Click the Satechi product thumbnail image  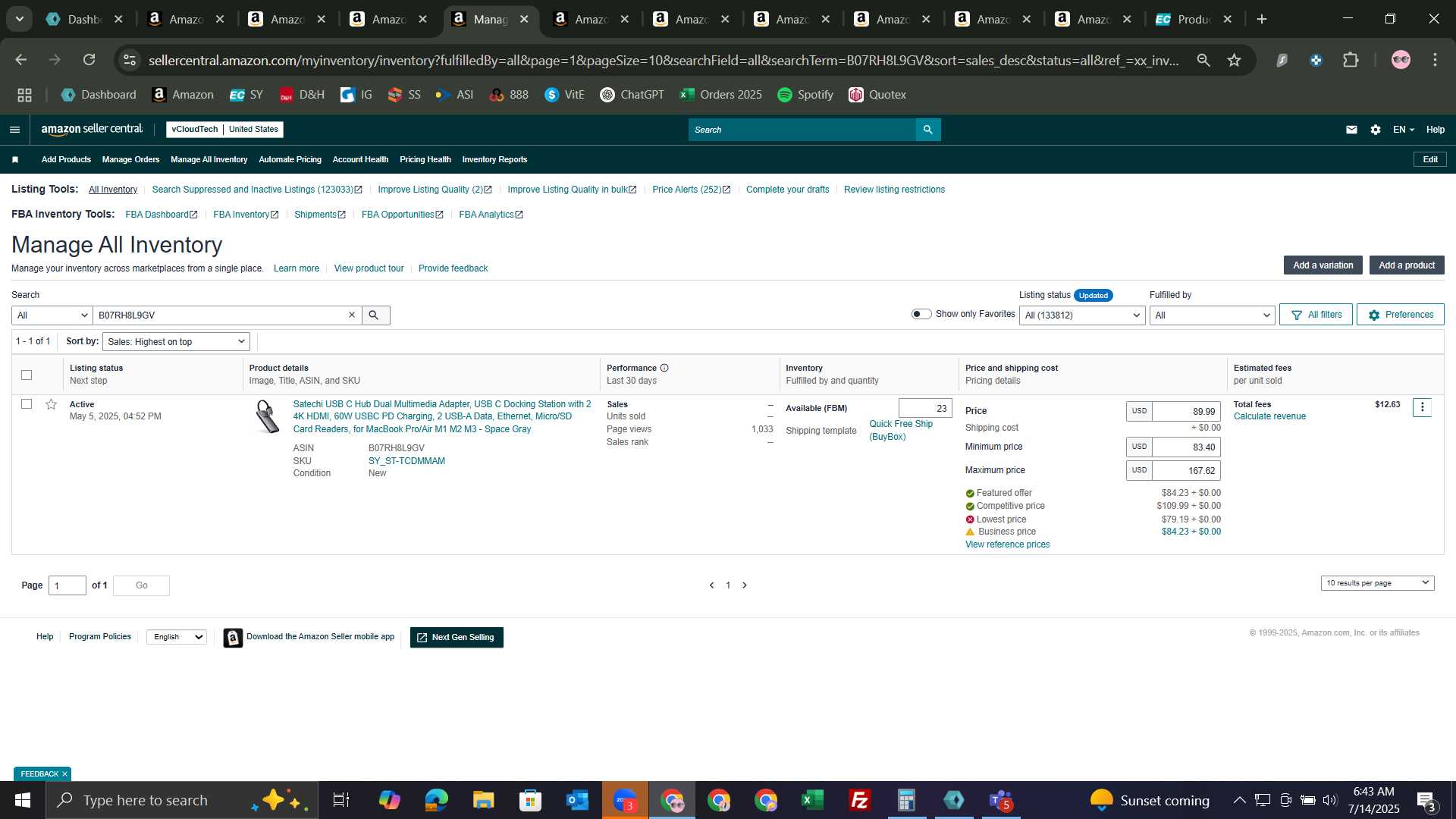click(x=266, y=417)
